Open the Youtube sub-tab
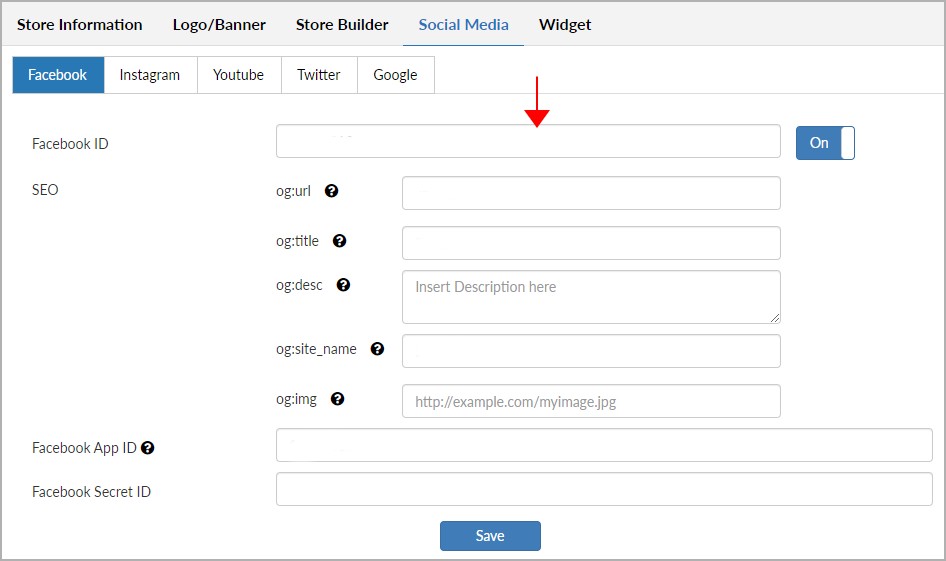 click(239, 75)
